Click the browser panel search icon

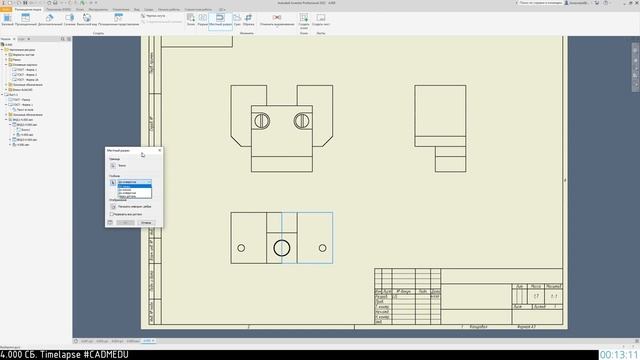pyautogui.click(x=63, y=39)
